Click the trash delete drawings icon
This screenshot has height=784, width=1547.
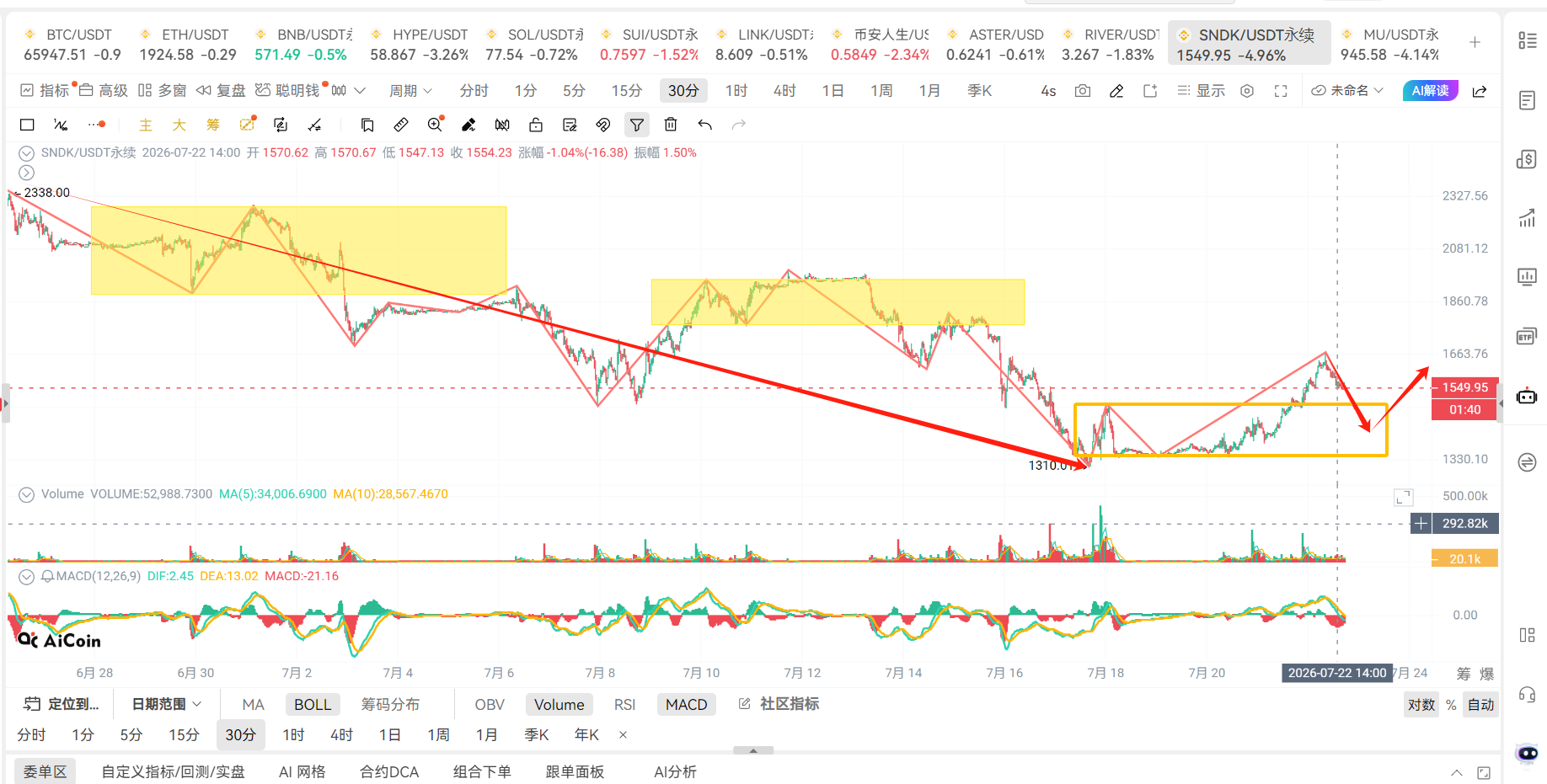pos(671,125)
